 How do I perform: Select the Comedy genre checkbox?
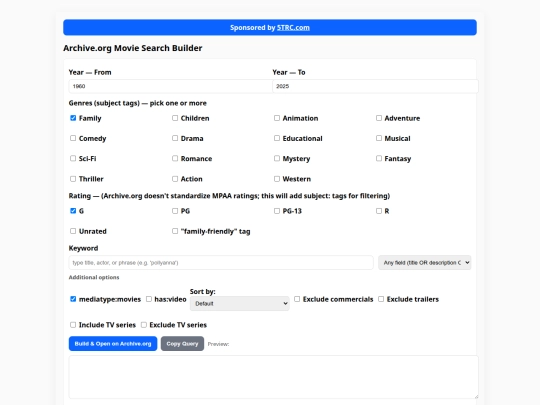coord(73,138)
